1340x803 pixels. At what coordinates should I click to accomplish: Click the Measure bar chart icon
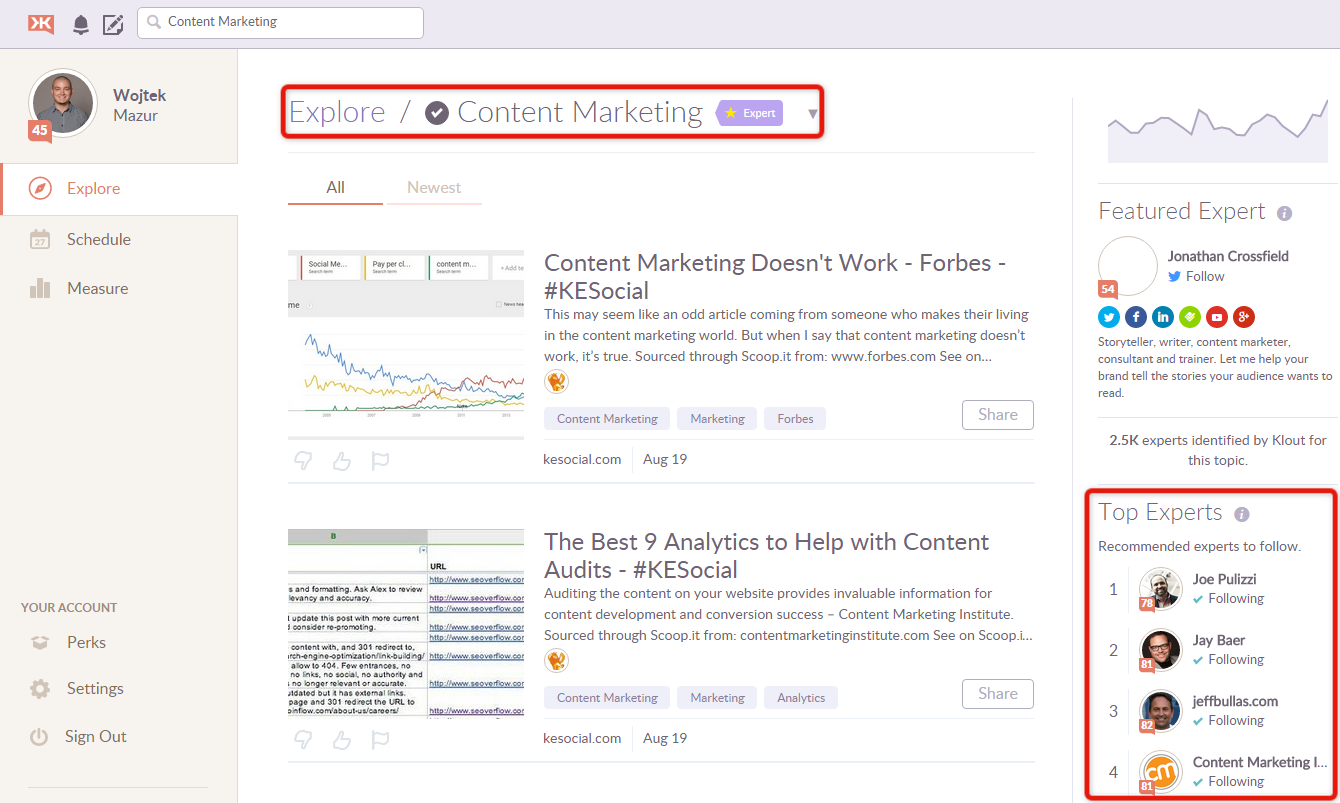40,288
